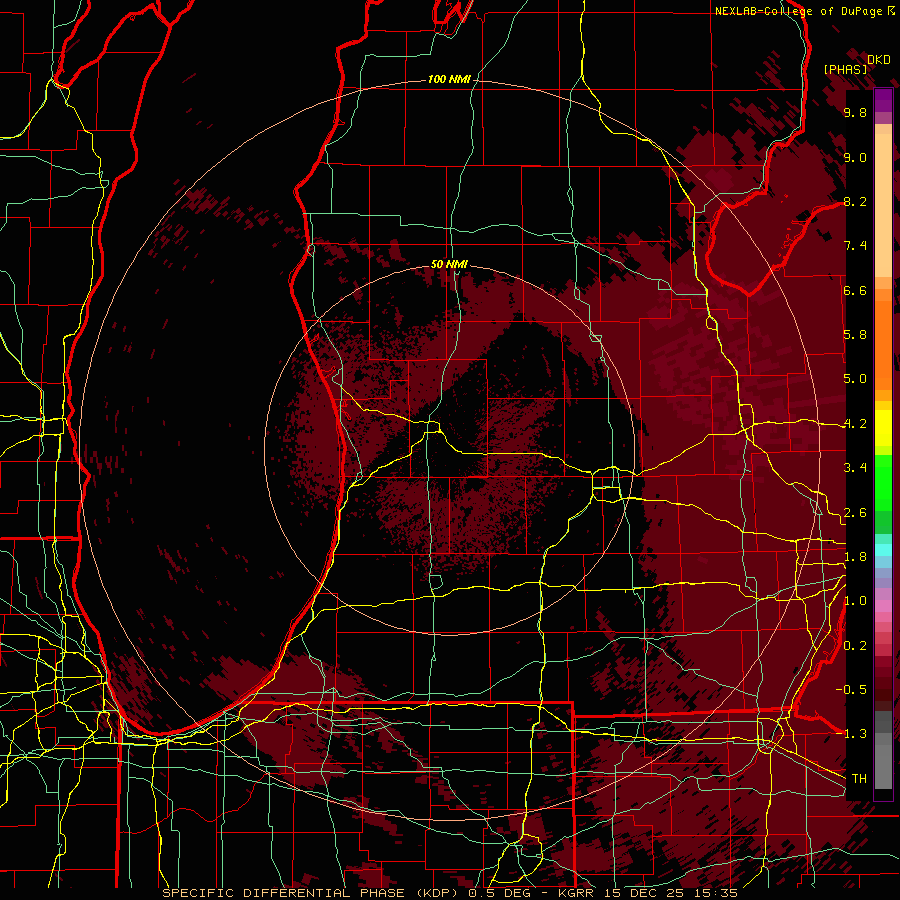Click the 7.4 value on the color scale
Image resolution: width=900 pixels, height=900 pixels.
point(855,246)
